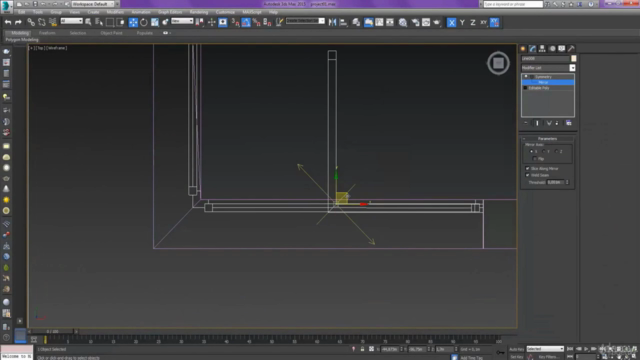Screen dimensions: 640x360
Task: Click the Align tool icon
Action: pyautogui.click(x=343, y=22)
